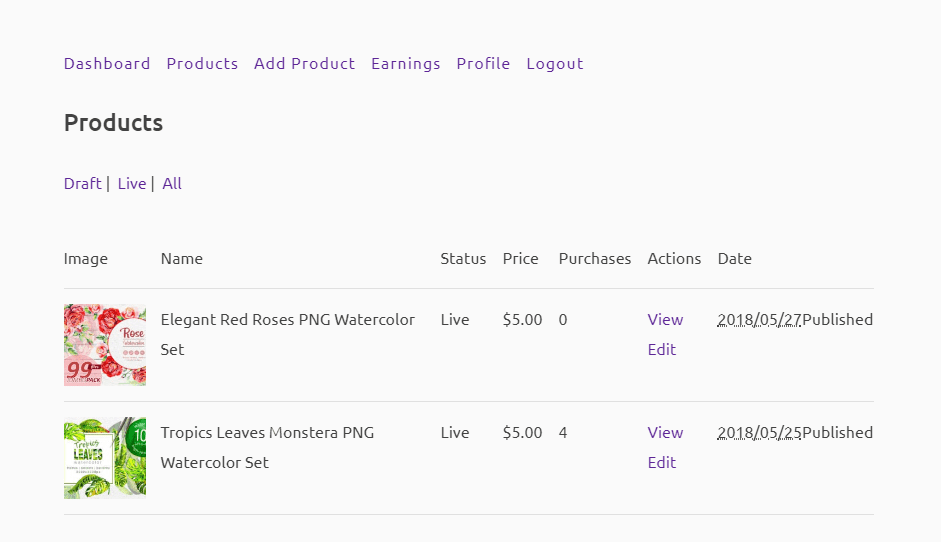Viewport: 941px width, 542px height.
Task: Filter products by Draft status
Action: [83, 184]
